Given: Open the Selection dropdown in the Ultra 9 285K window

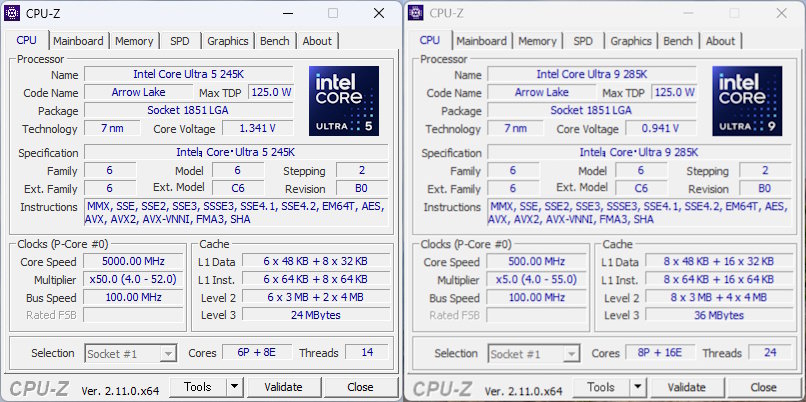Looking at the screenshot, I should [571, 353].
